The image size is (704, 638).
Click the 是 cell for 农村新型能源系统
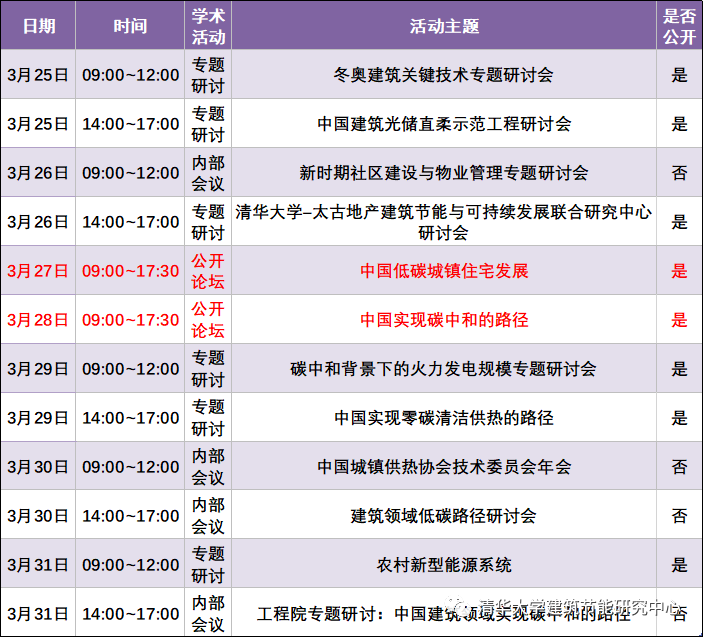679,564
